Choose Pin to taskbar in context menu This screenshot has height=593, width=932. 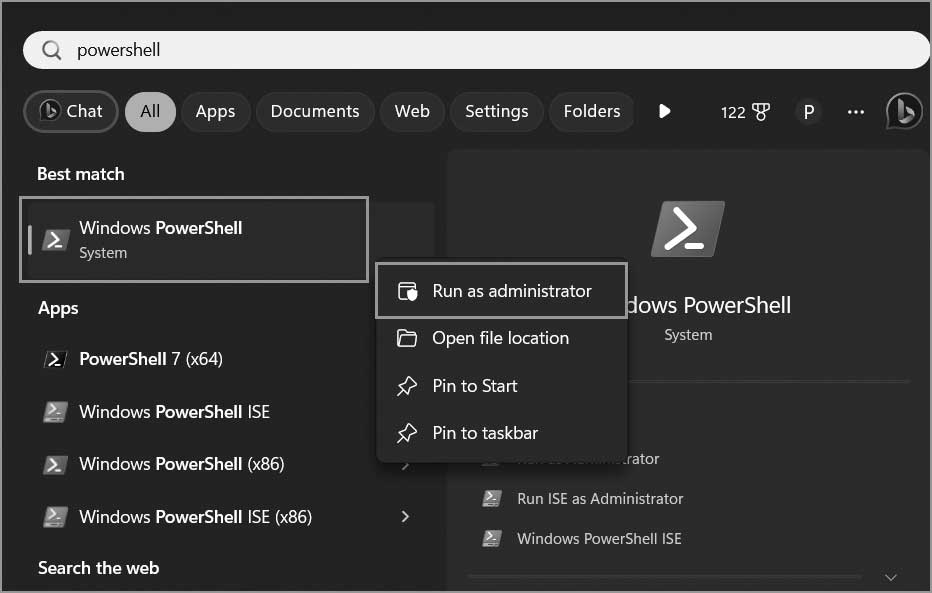click(502, 433)
